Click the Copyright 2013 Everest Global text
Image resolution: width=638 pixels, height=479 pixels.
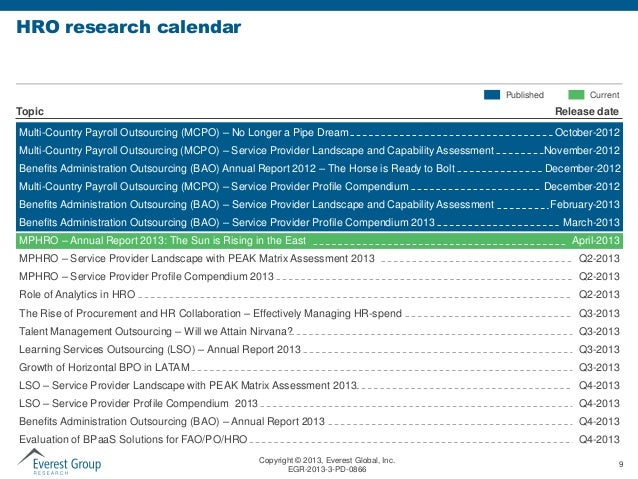pyautogui.click(x=327, y=460)
